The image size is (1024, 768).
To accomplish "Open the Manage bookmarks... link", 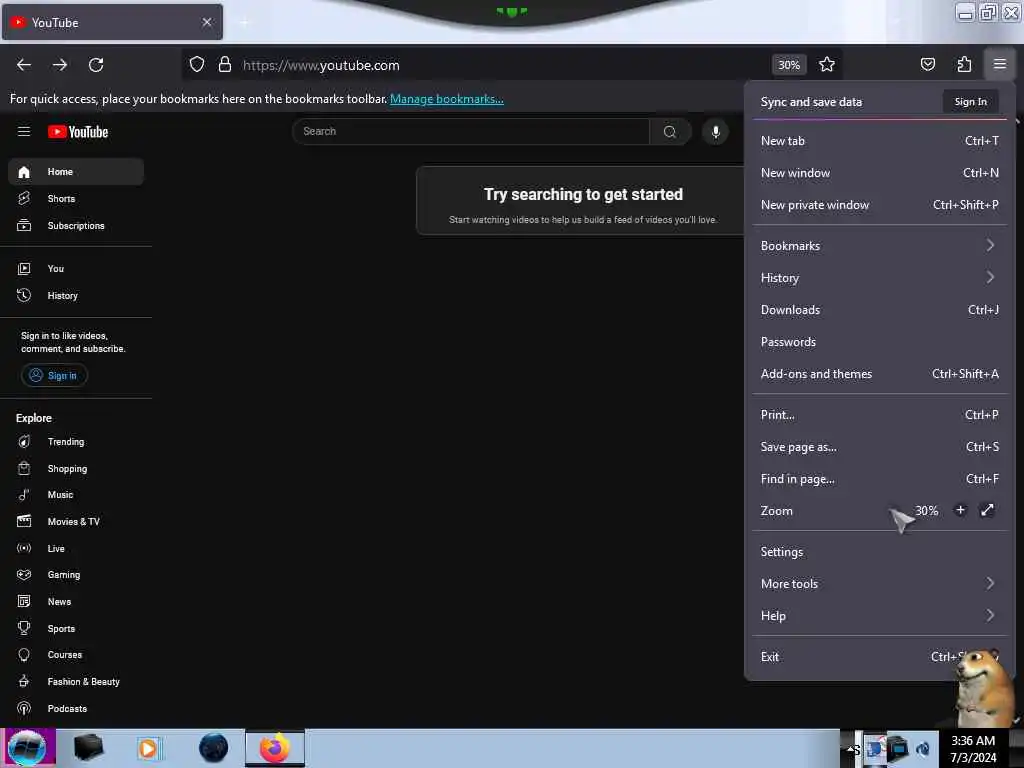I will tap(447, 99).
